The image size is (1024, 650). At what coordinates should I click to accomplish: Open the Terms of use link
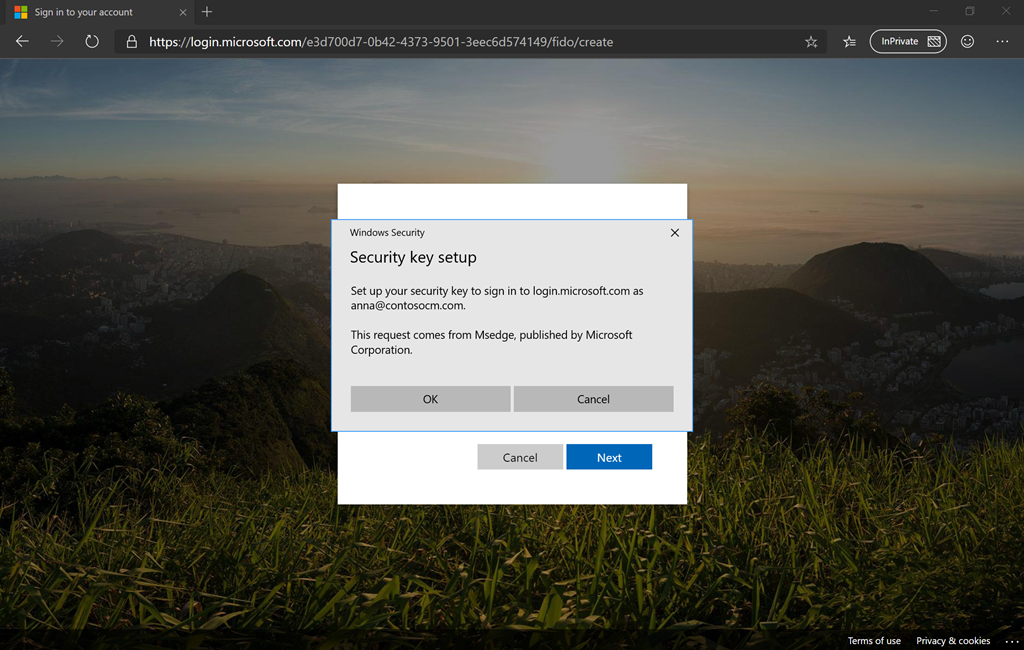click(874, 641)
